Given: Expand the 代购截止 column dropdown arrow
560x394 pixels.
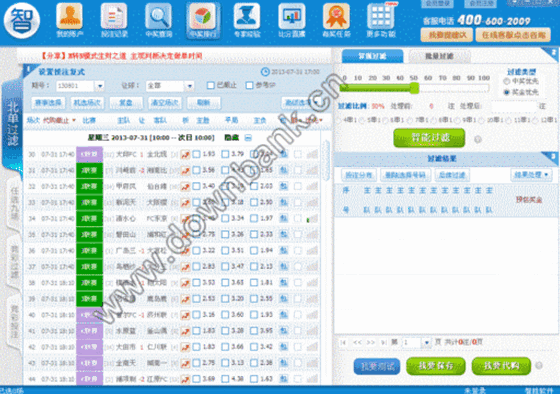Looking at the screenshot, I should (x=74, y=120).
